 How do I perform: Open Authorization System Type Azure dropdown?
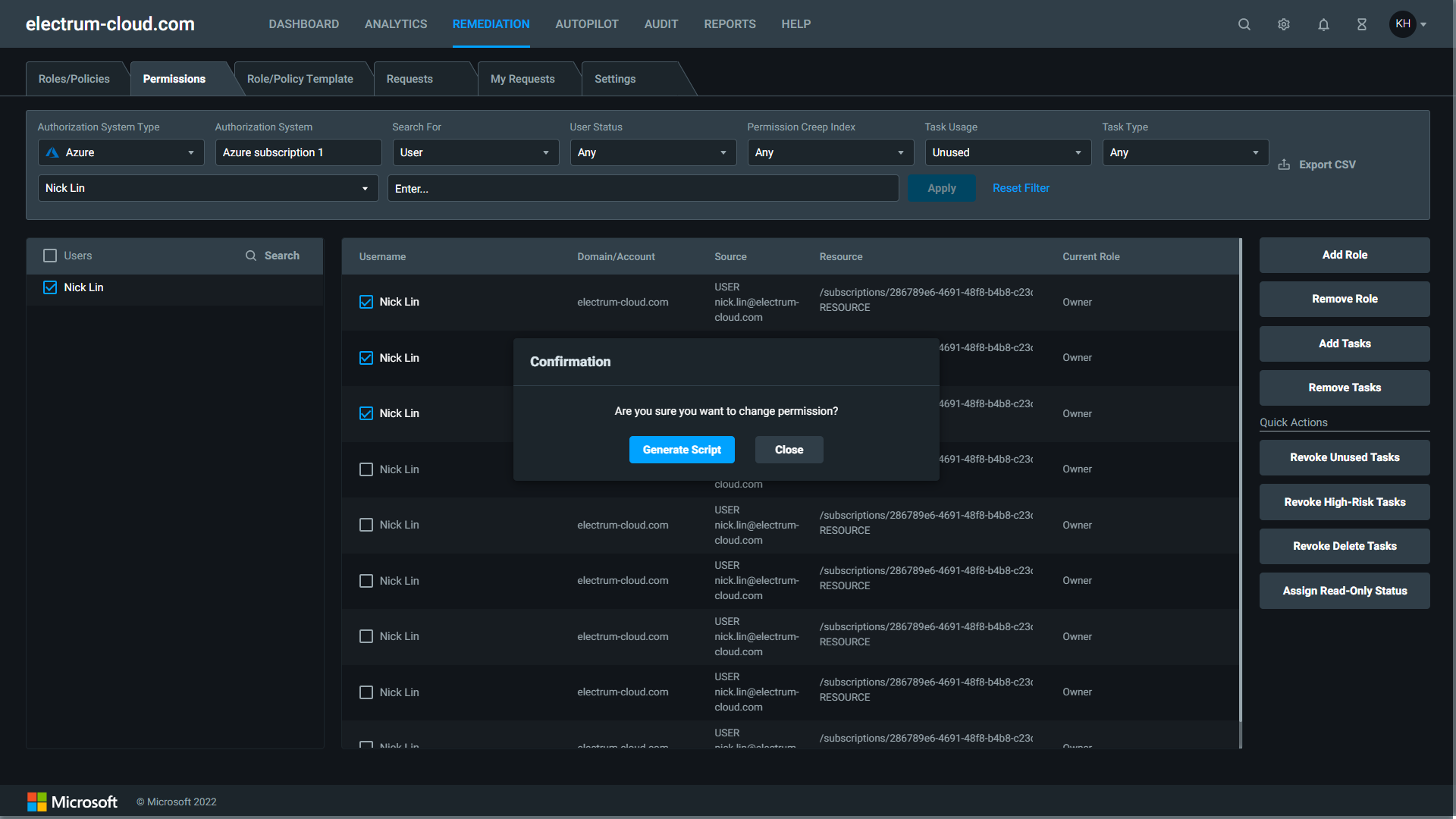[121, 152]
